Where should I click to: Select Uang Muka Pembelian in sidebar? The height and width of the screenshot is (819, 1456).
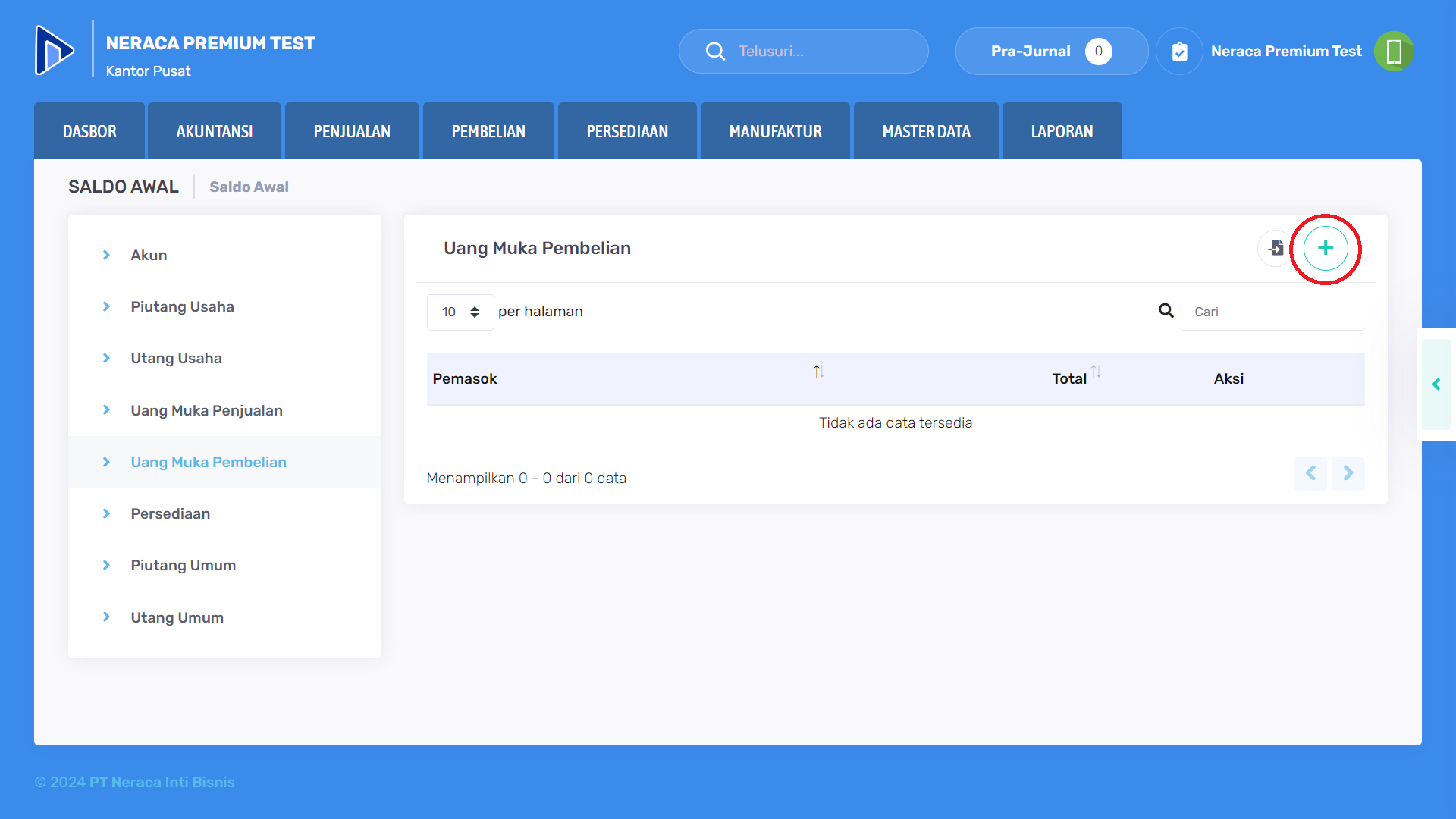click(x=224, y=462)
